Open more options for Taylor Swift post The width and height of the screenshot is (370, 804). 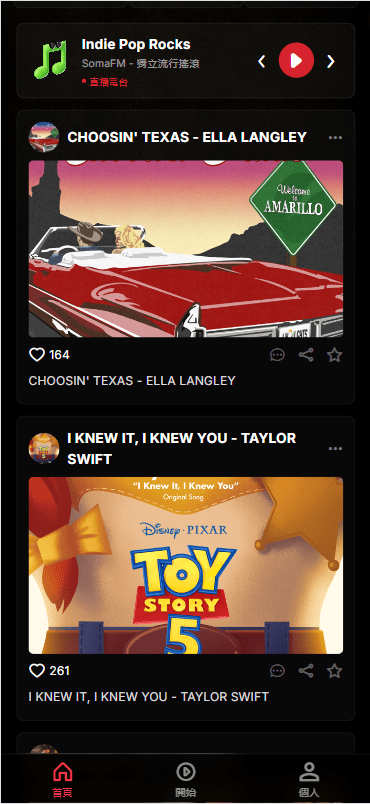335,449
